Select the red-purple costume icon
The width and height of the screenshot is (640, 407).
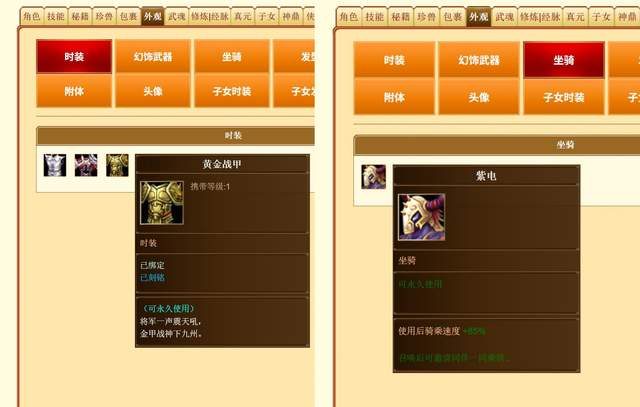pyautogui.click(x=86, y=165)
